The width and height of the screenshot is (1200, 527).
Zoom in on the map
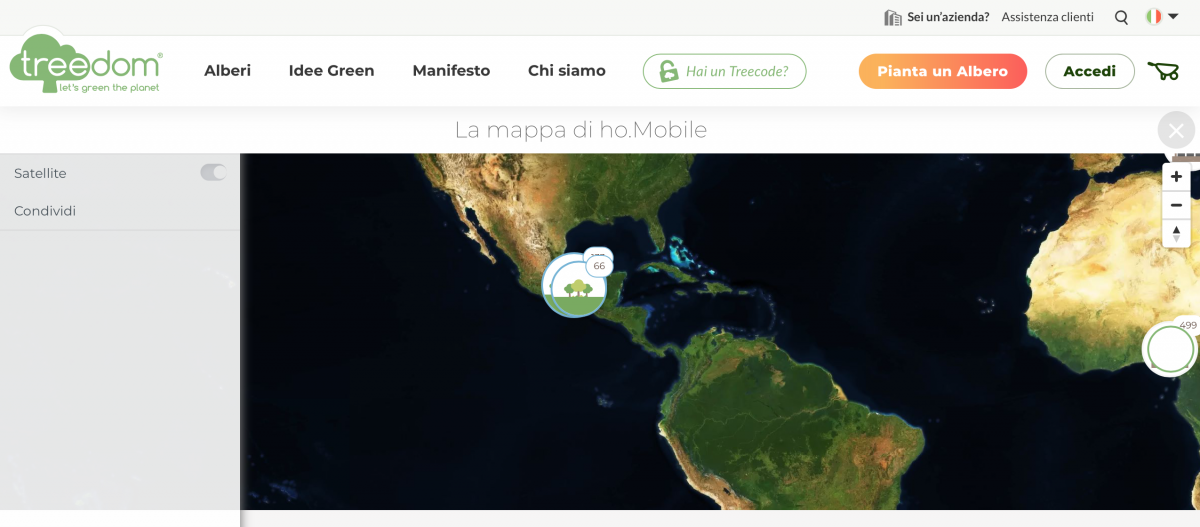(1176, 177)
